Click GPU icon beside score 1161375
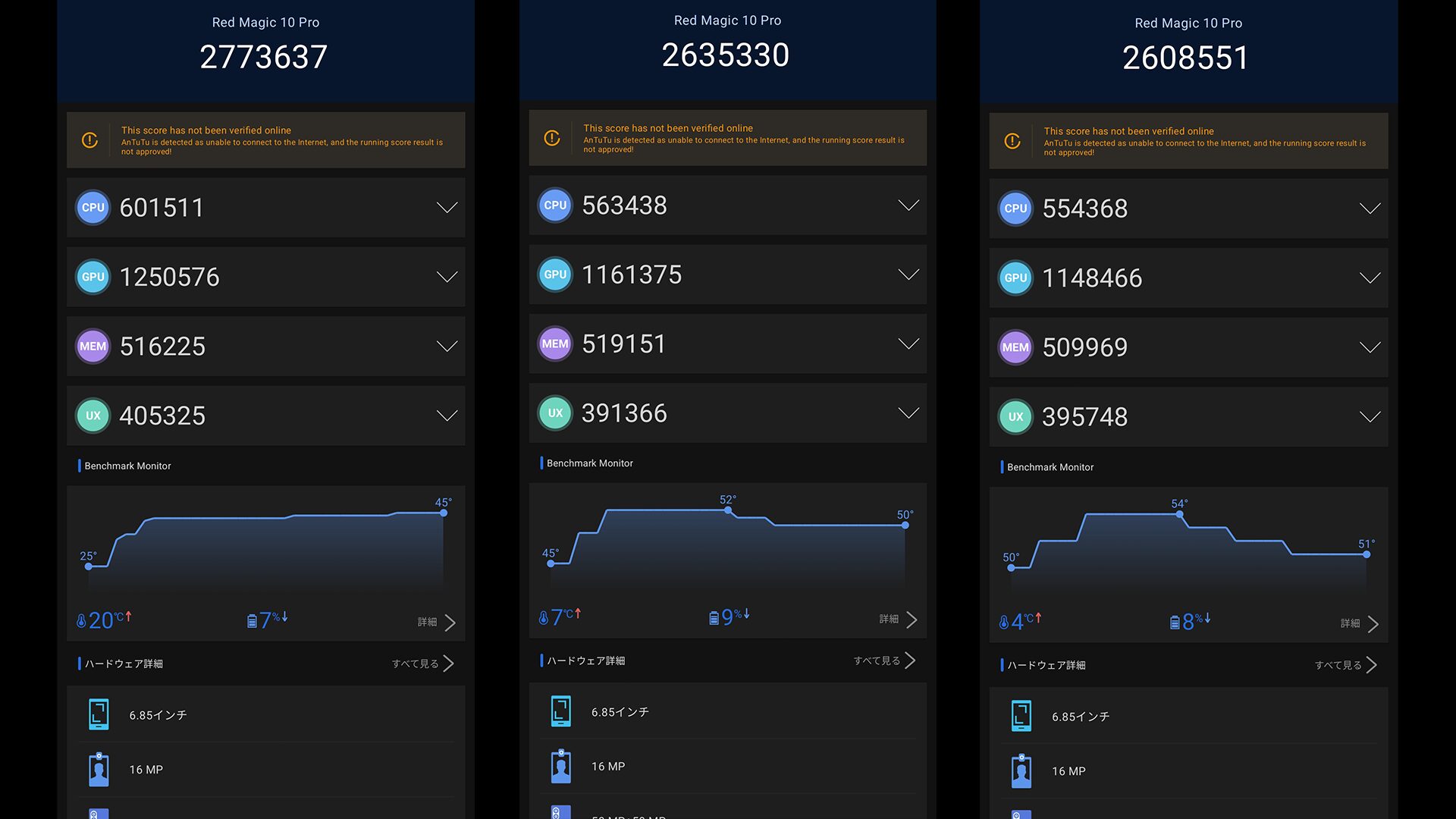This screenshot has height=819, width=1456. pos(555,275)
